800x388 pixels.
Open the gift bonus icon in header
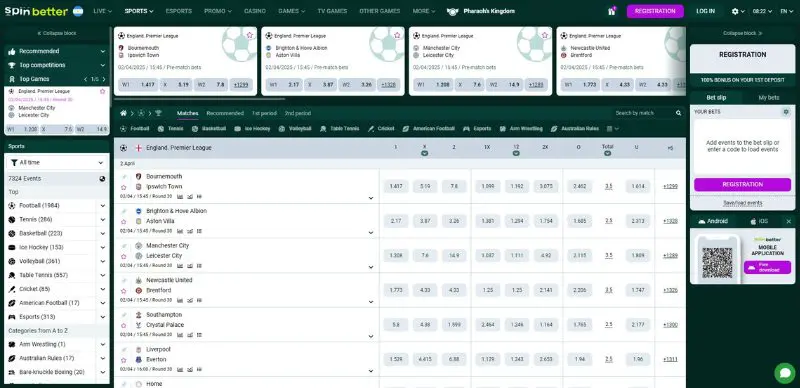click(611, 11)
